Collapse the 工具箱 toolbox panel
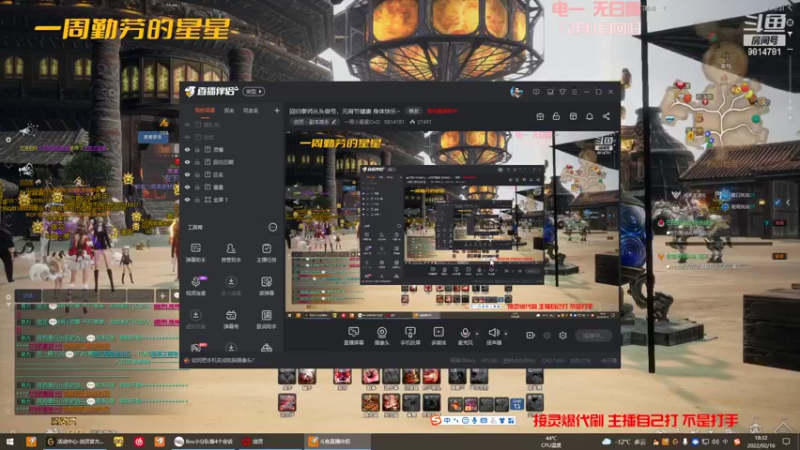800x450 pixels. 272,227
